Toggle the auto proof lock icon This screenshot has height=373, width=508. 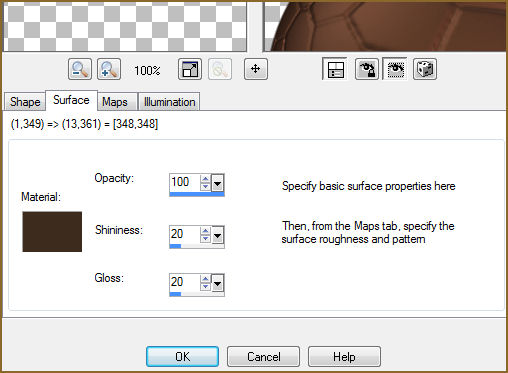point(367,69)
